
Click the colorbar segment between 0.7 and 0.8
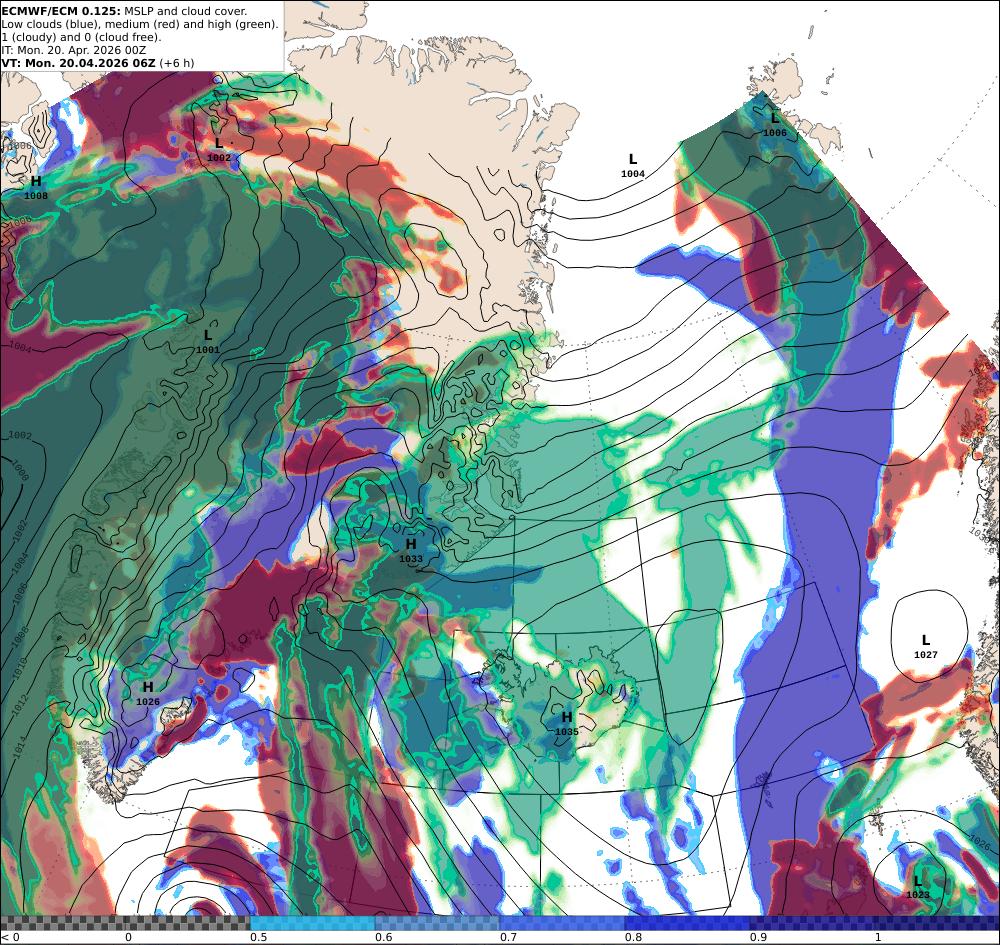click(x=562, y=923)
